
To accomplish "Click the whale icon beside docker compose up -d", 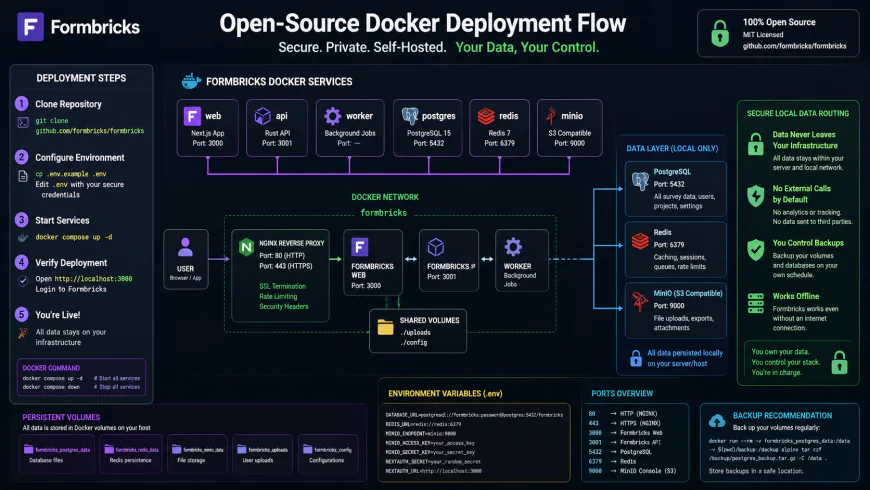I will coord(23,238).
